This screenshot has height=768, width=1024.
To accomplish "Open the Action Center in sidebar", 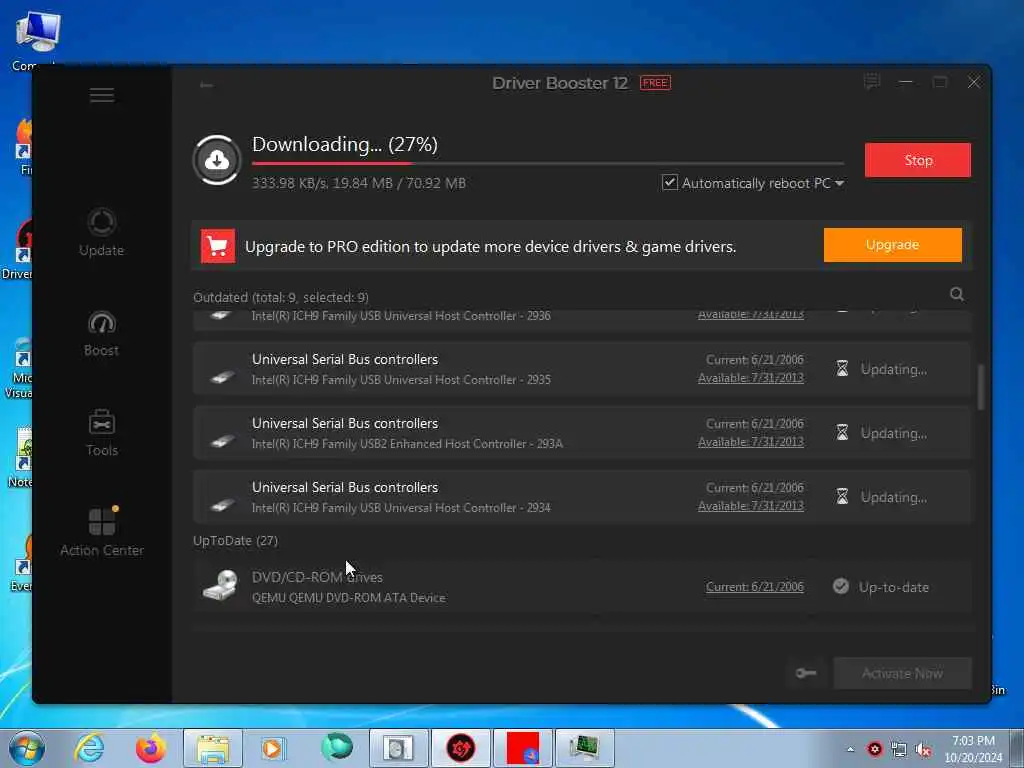I will [x=102, y=532].
